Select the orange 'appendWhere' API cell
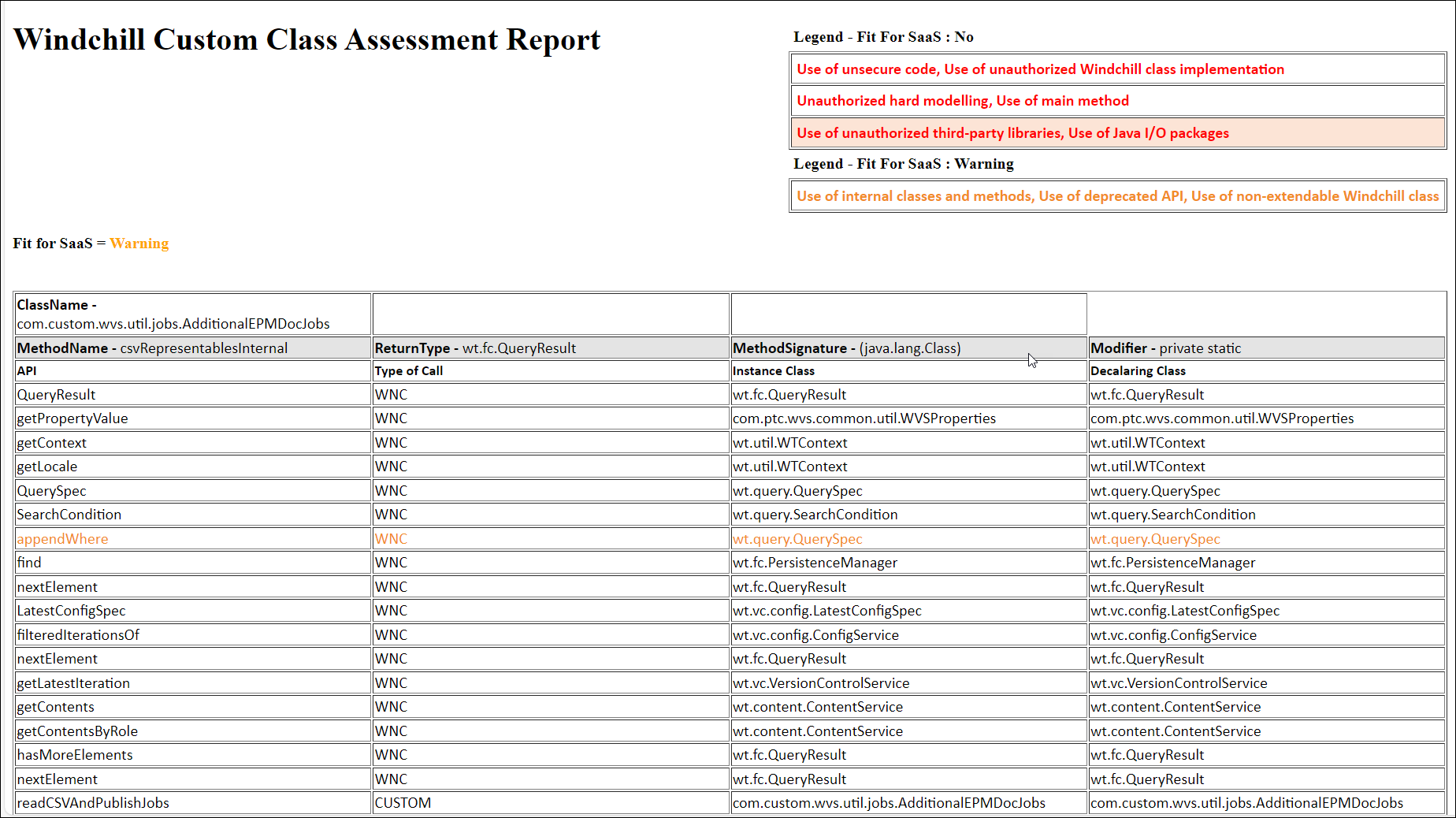Screen dimensions: 1456x818 [x=193, y=539]
